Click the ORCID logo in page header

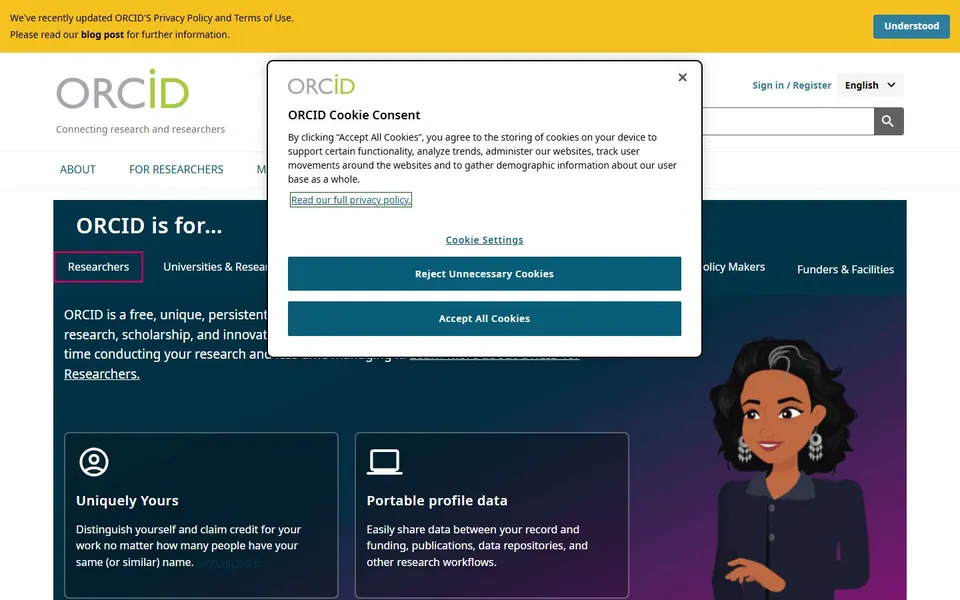123,89
